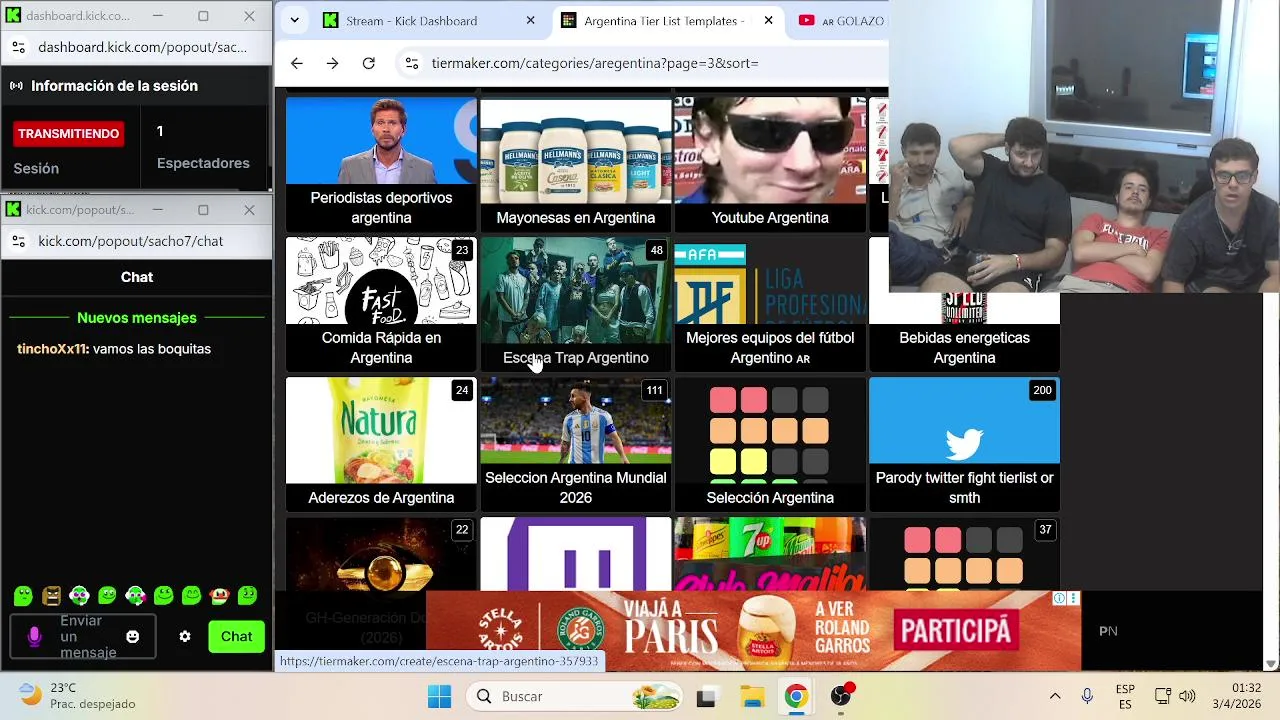The width and height of the screenshot is (1280, 720).
Task: Click the Stella Artois Participá ad banner
Action: point(753,632)
